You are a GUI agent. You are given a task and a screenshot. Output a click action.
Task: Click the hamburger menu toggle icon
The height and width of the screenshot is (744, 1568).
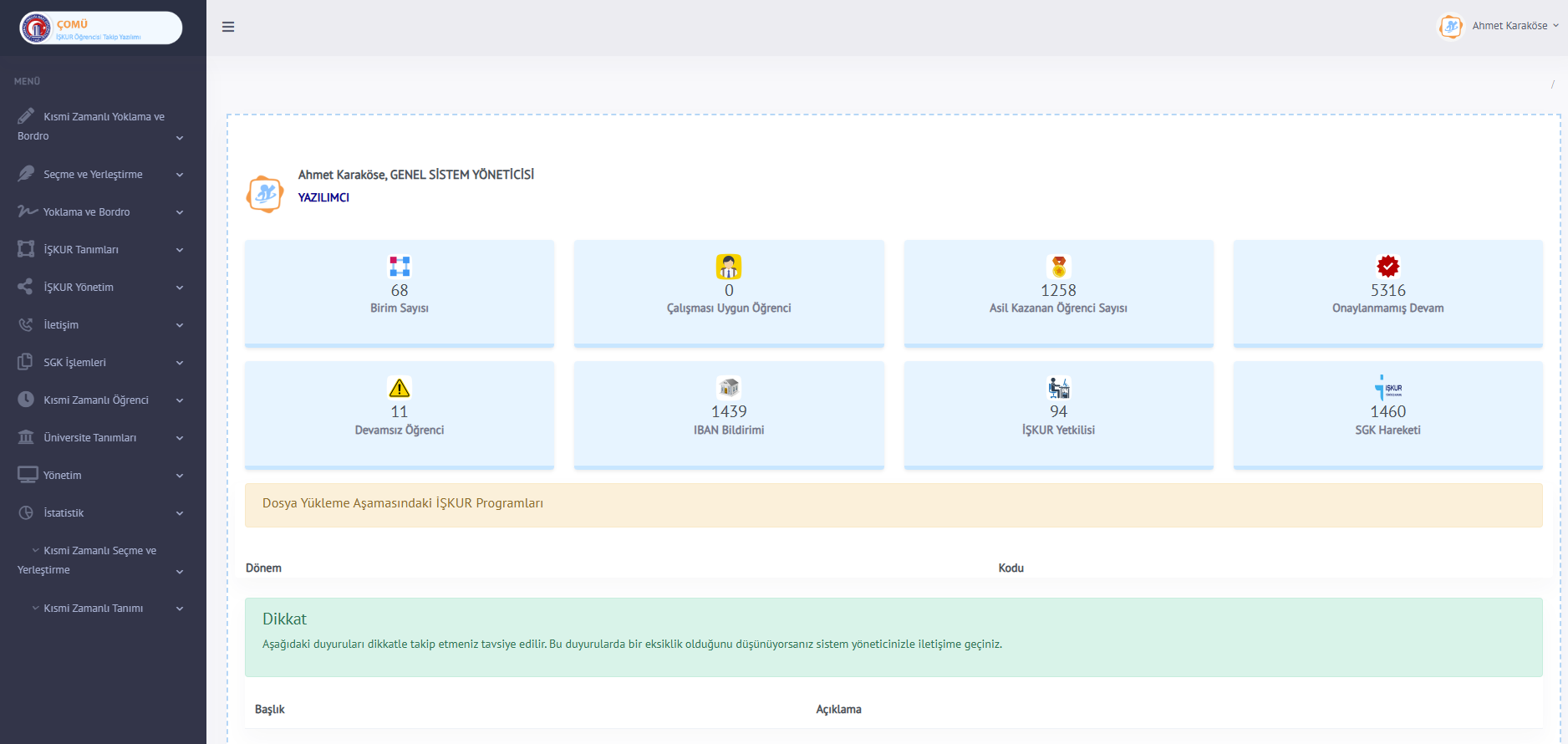pos(228,27)
